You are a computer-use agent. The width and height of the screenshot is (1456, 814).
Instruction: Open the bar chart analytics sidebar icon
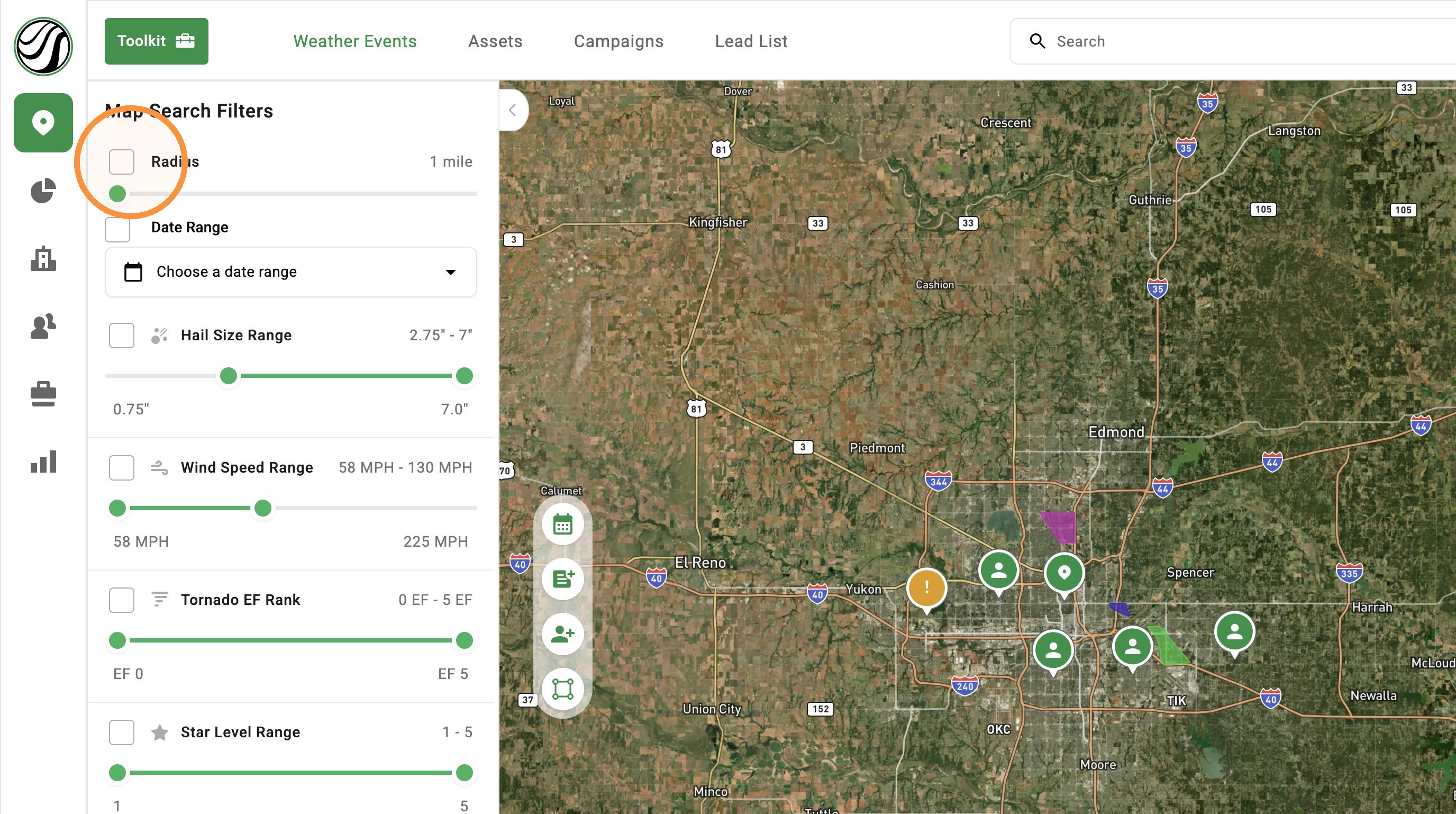43,462
